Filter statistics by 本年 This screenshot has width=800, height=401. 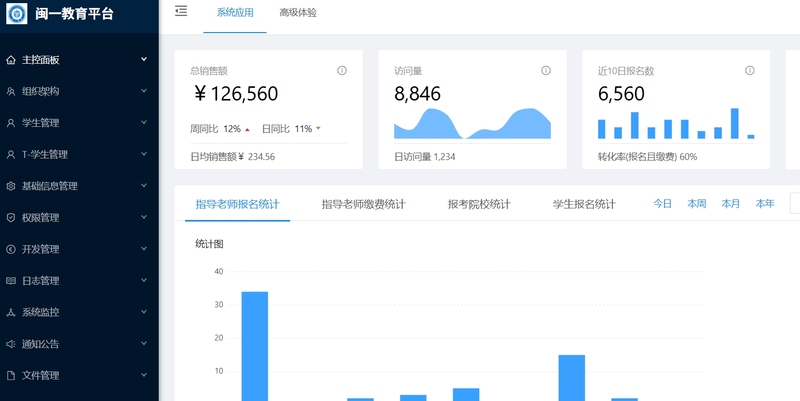[x=765, y=204]
